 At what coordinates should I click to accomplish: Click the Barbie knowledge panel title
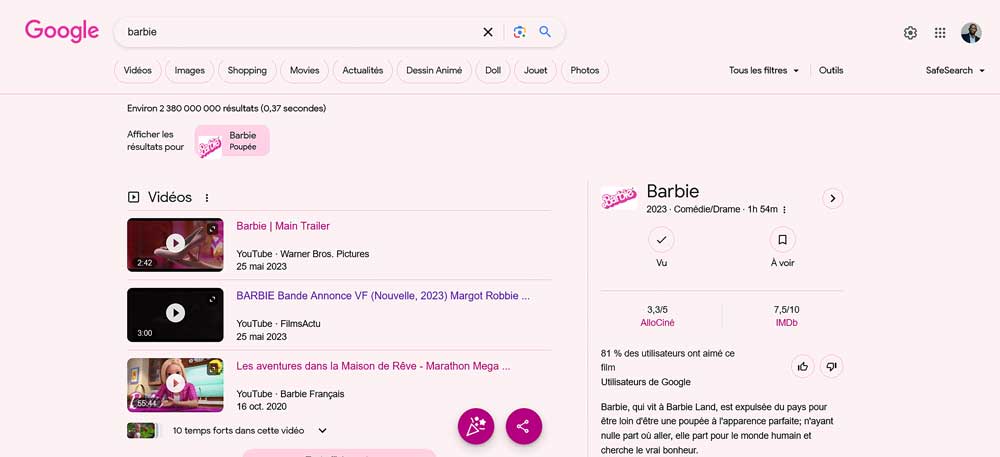point(673,191)
